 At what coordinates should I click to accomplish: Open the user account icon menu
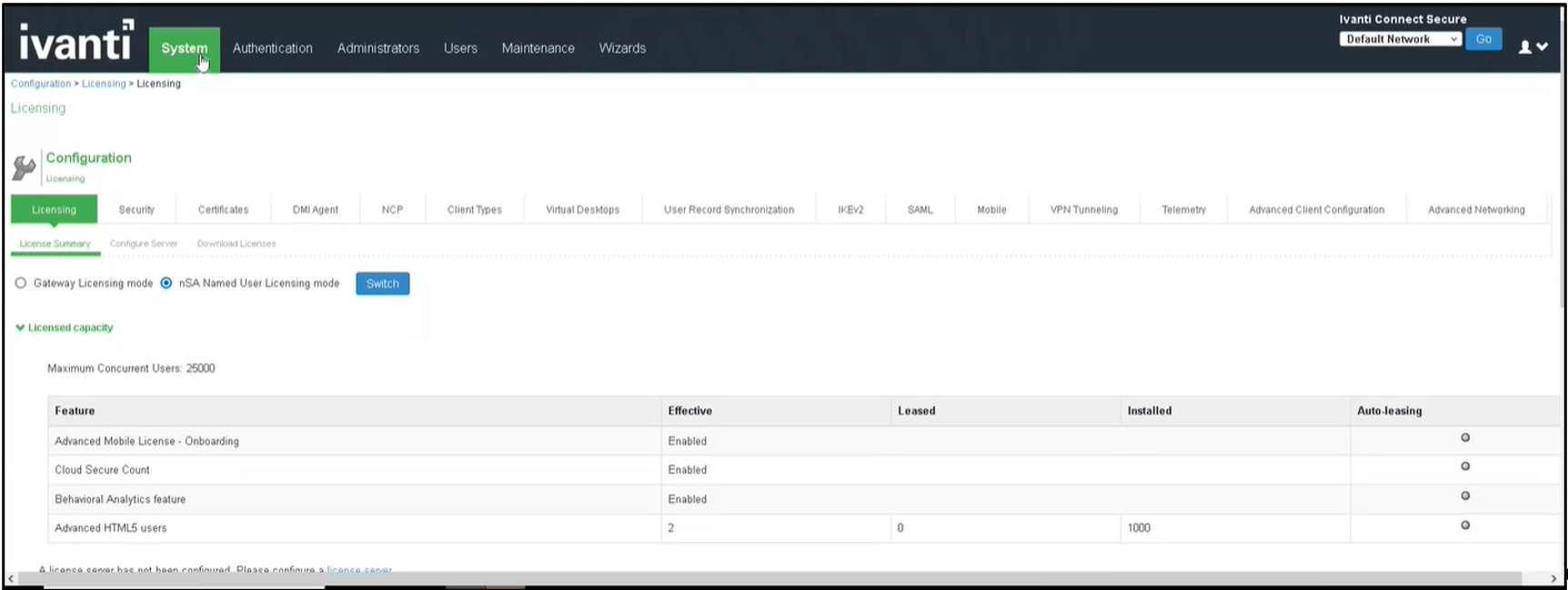click(1533, 47)
